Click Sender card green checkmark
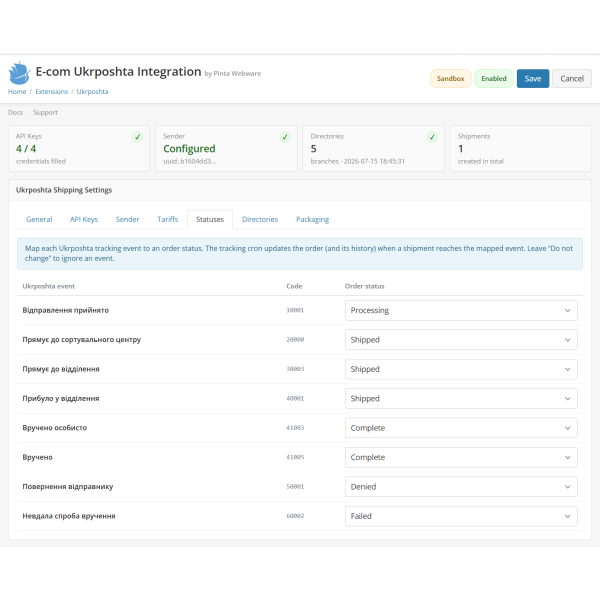Screen dimensions: 600x600 click(x=285, y=137)
